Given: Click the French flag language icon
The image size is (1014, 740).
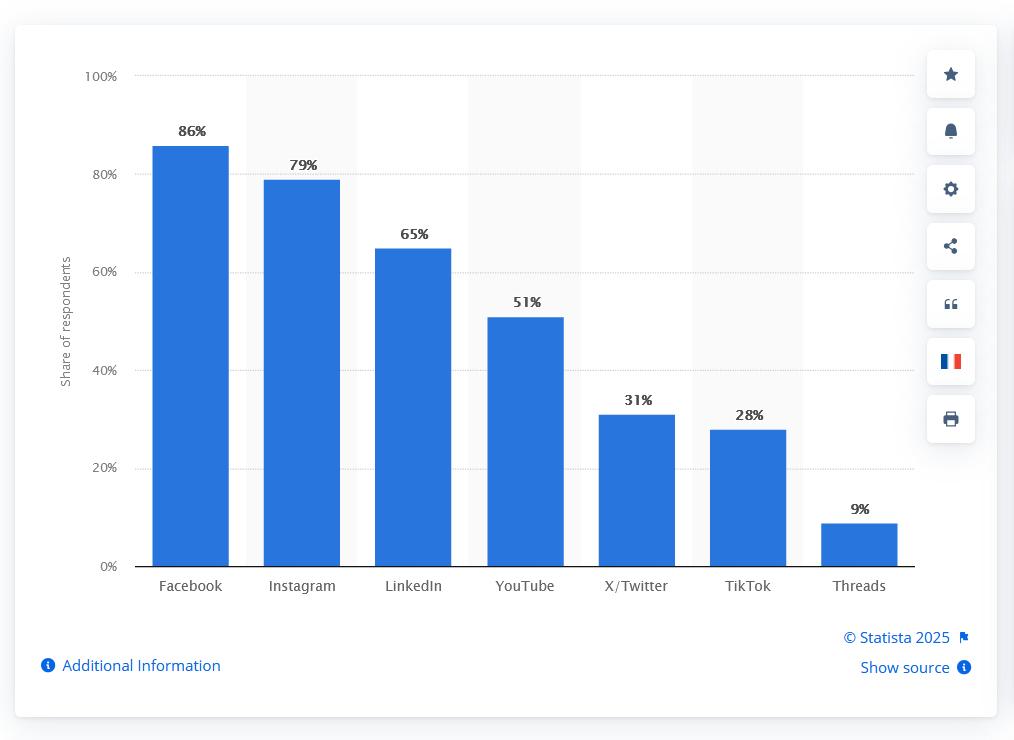Looking at the screenshot, I should 951,361.
